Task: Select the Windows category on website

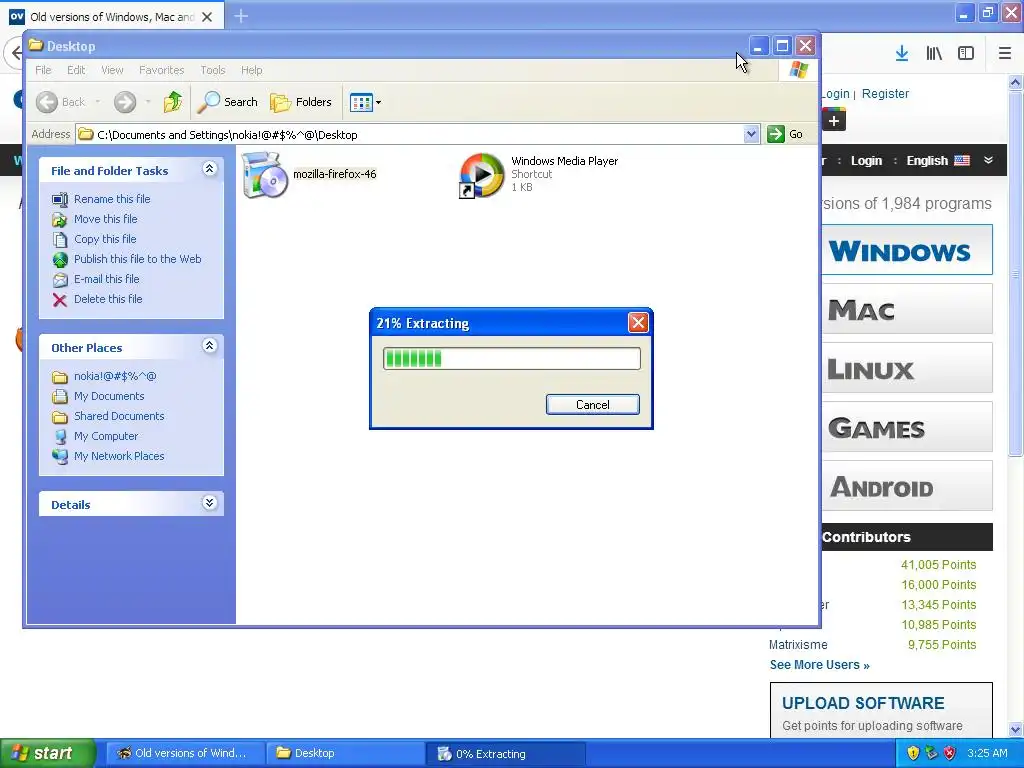Action: (x=906, y=249)
